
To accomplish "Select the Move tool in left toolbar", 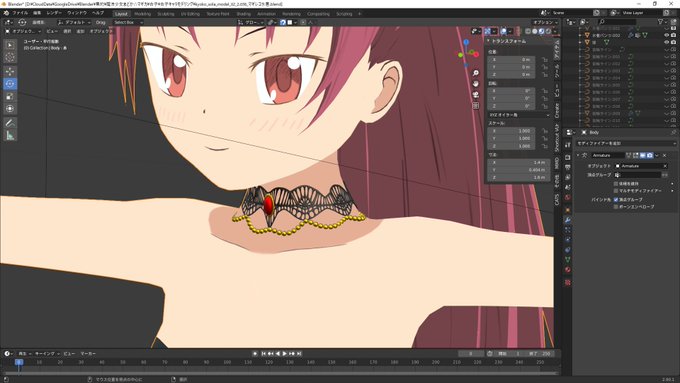I will pyautogui.click(x=10, y=71).
